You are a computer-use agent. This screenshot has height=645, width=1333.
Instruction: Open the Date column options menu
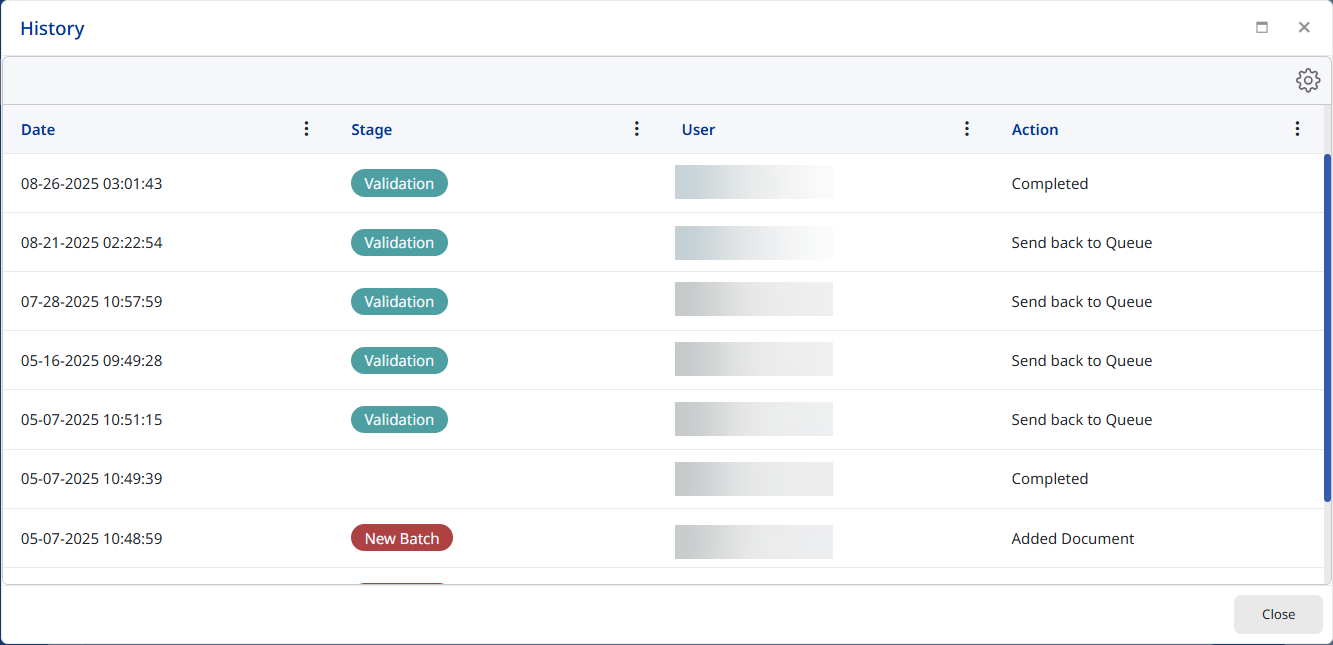click(x=307, y=129)
